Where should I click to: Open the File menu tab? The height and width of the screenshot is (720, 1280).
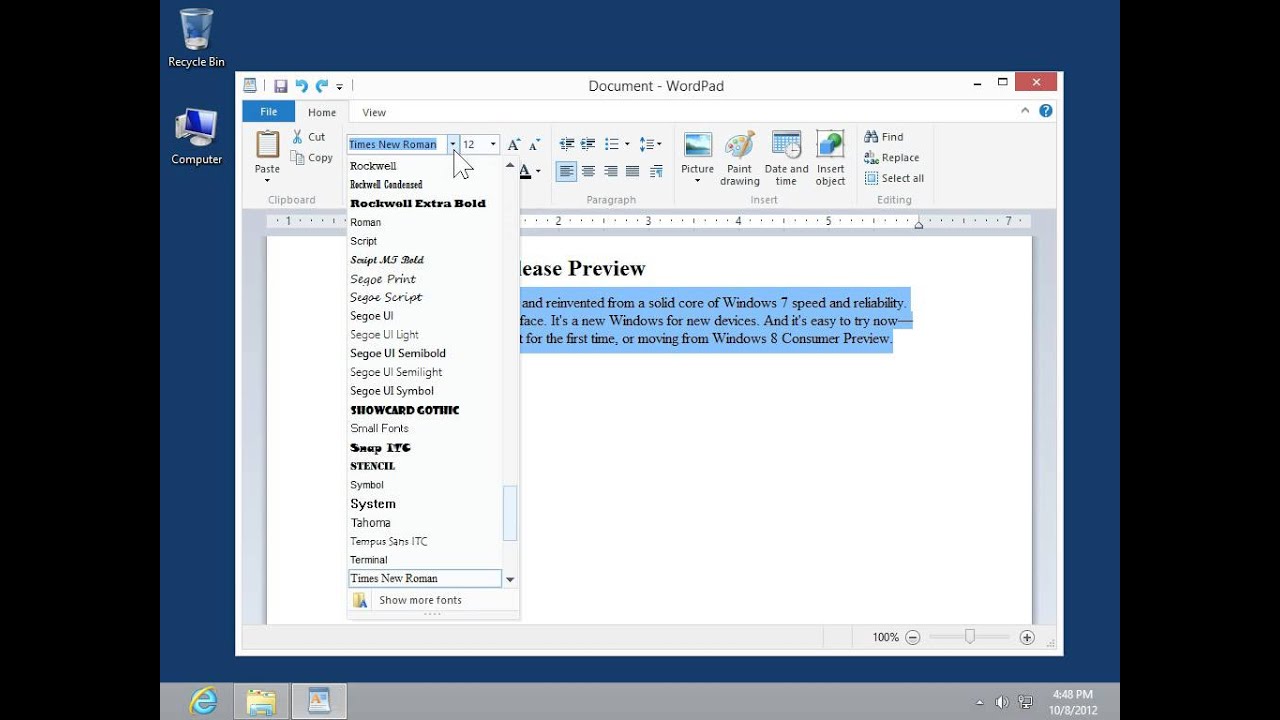tap(268, 112)
